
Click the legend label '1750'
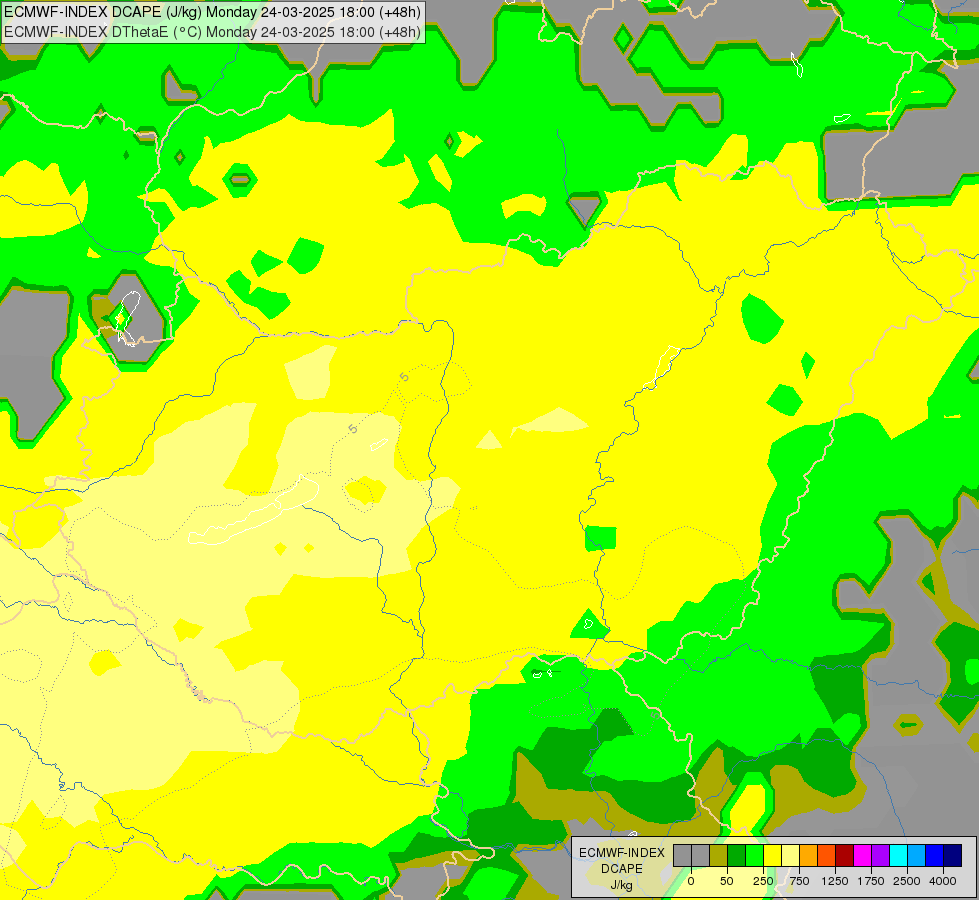coord(871,881)
